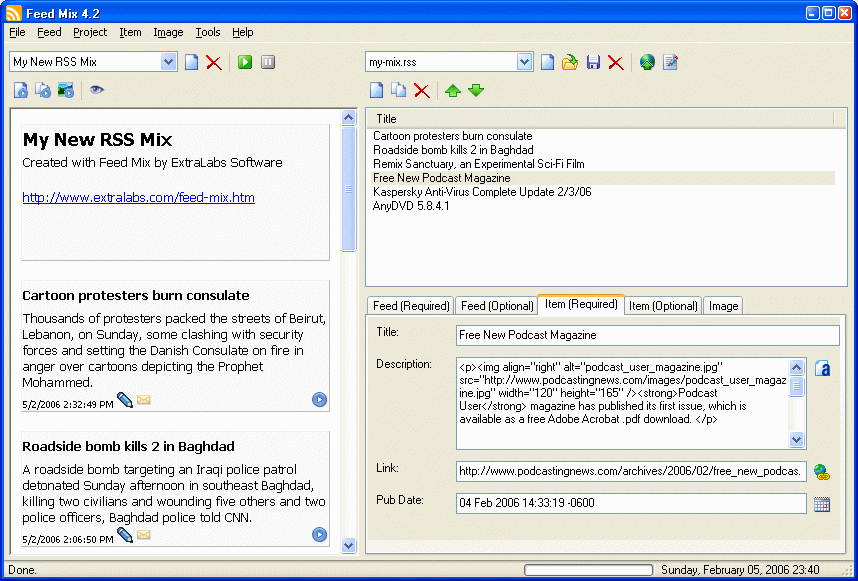Delete the selected item above the Title list
This screenshot has width=858, height=581.
(x=421, y=90)
